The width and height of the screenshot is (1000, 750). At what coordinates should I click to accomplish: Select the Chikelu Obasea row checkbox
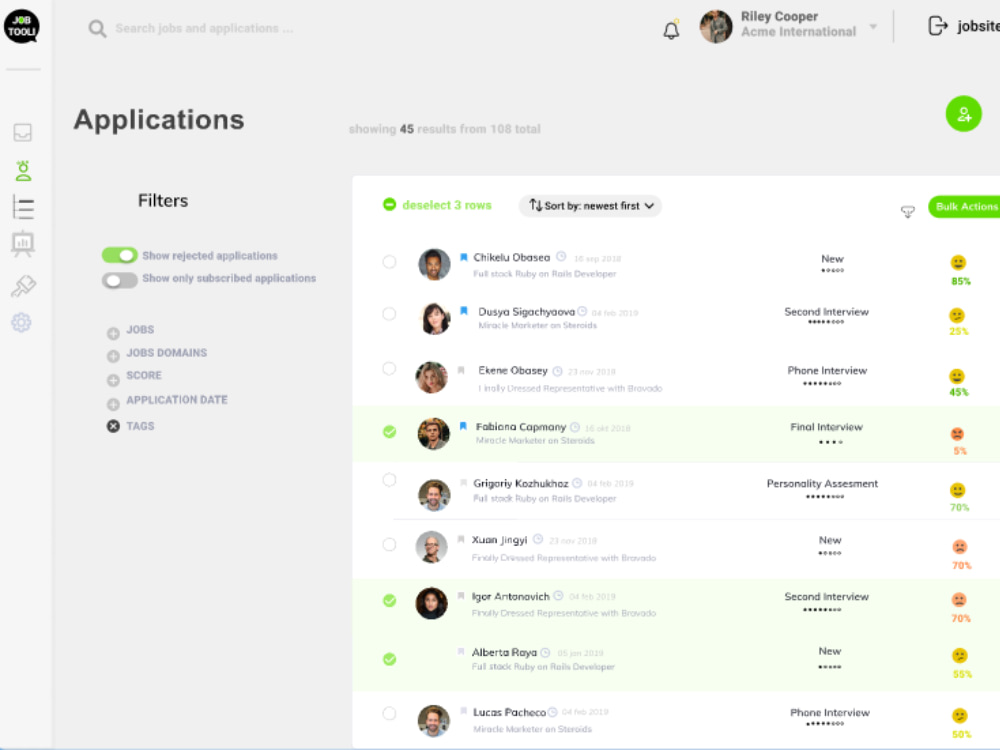pyautogui.click(x=389, y=261)
